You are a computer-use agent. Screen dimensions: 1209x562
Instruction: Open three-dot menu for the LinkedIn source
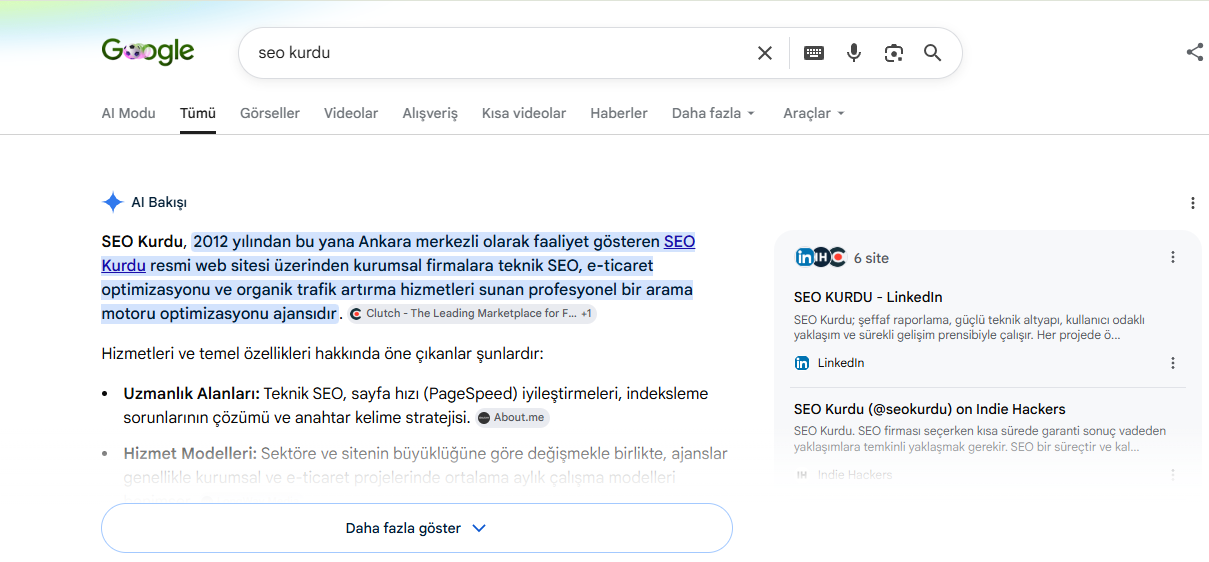1173,363
